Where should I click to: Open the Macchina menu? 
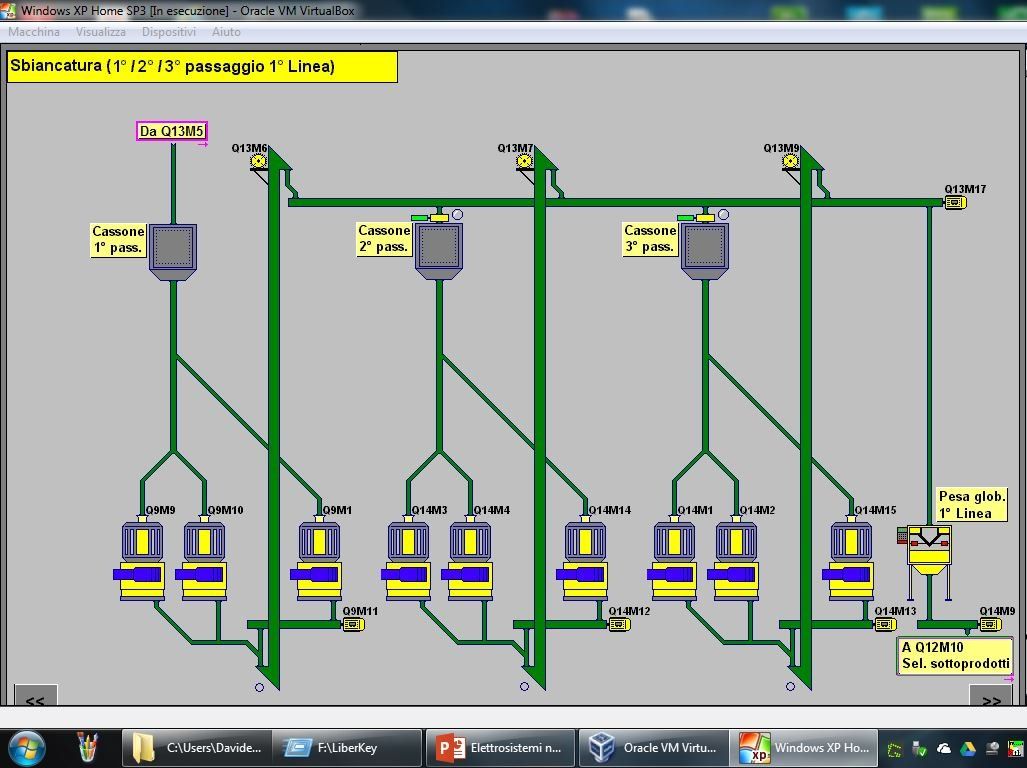(34, 32)
